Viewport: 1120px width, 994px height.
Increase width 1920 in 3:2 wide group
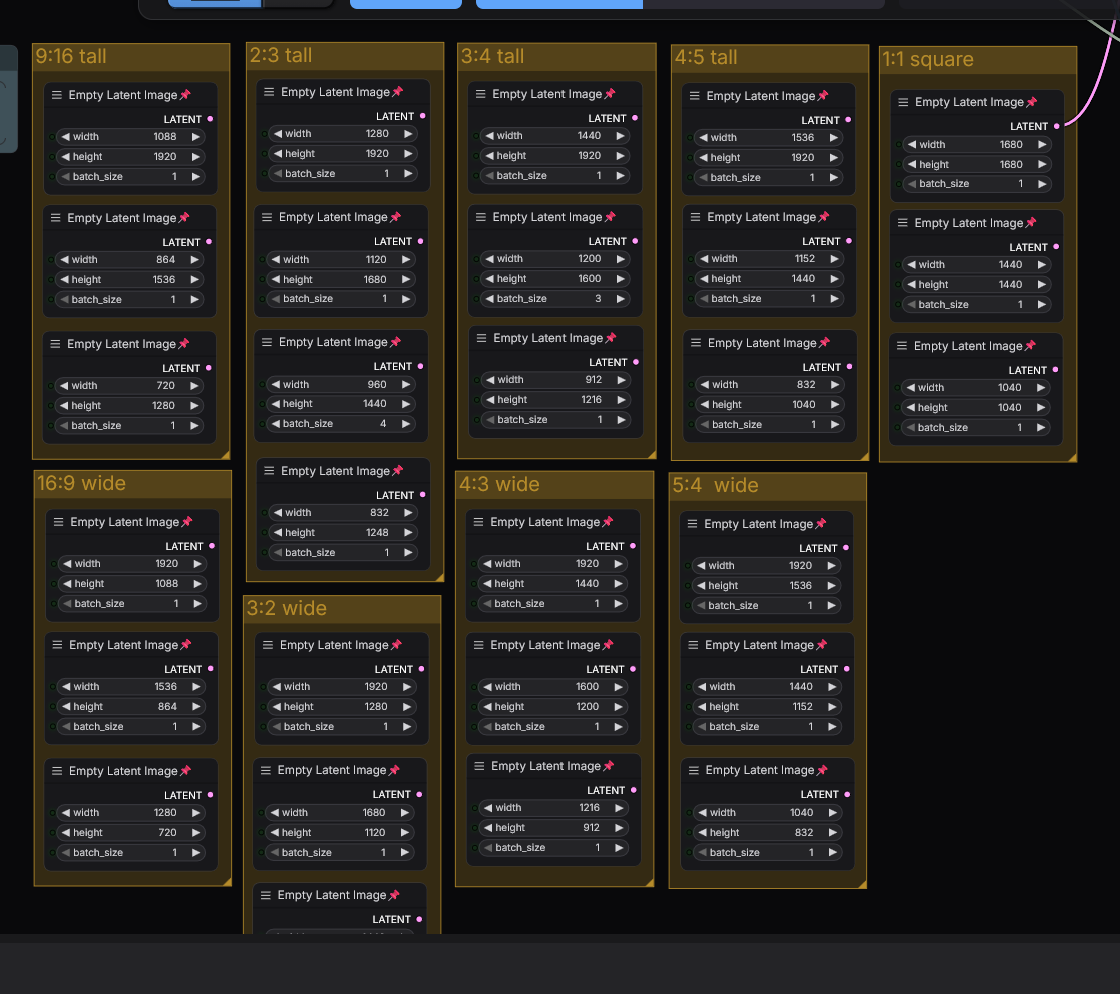coord(406,686)
